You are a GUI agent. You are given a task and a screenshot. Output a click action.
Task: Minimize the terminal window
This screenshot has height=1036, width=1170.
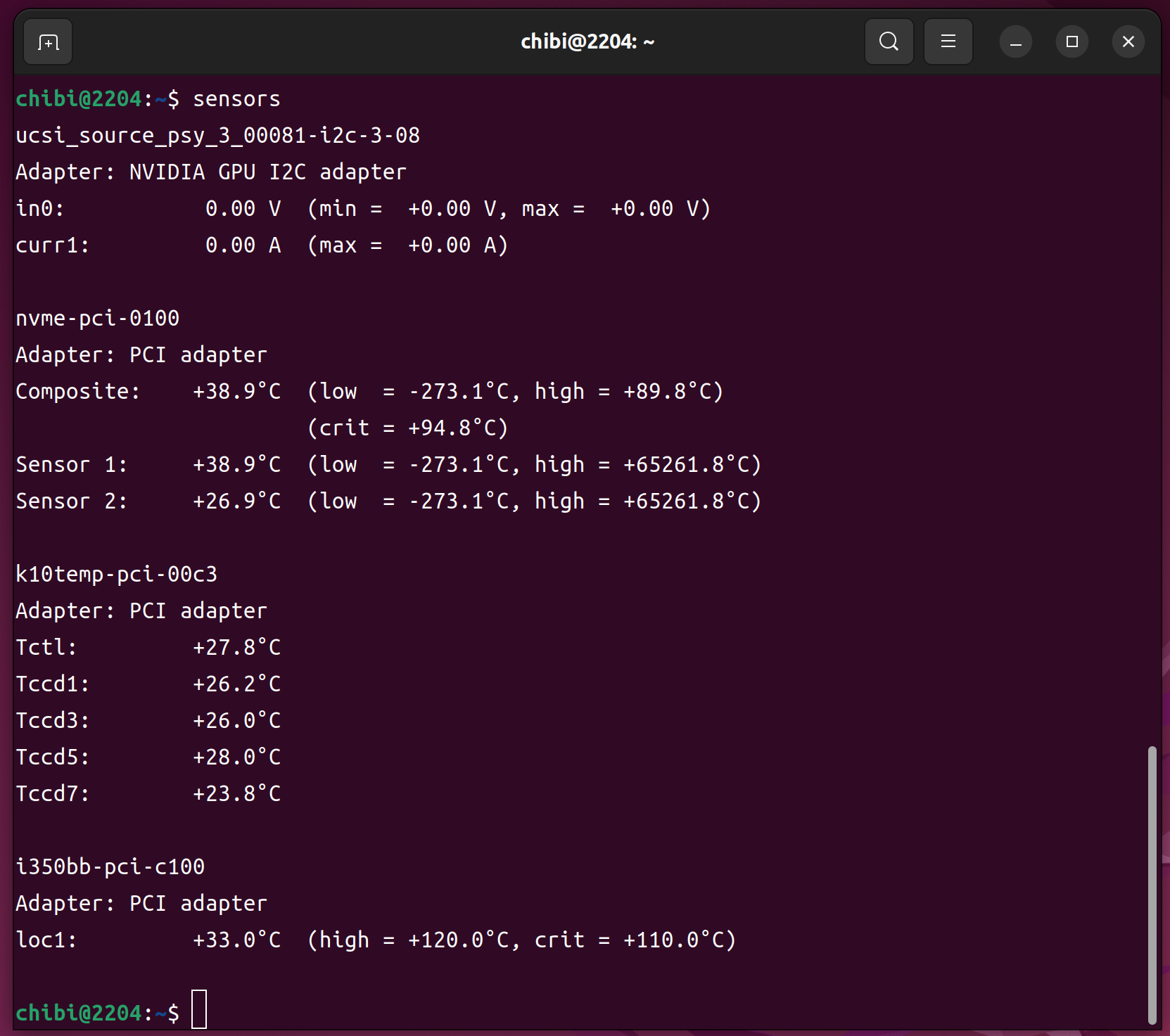(x=1015, y=42)
